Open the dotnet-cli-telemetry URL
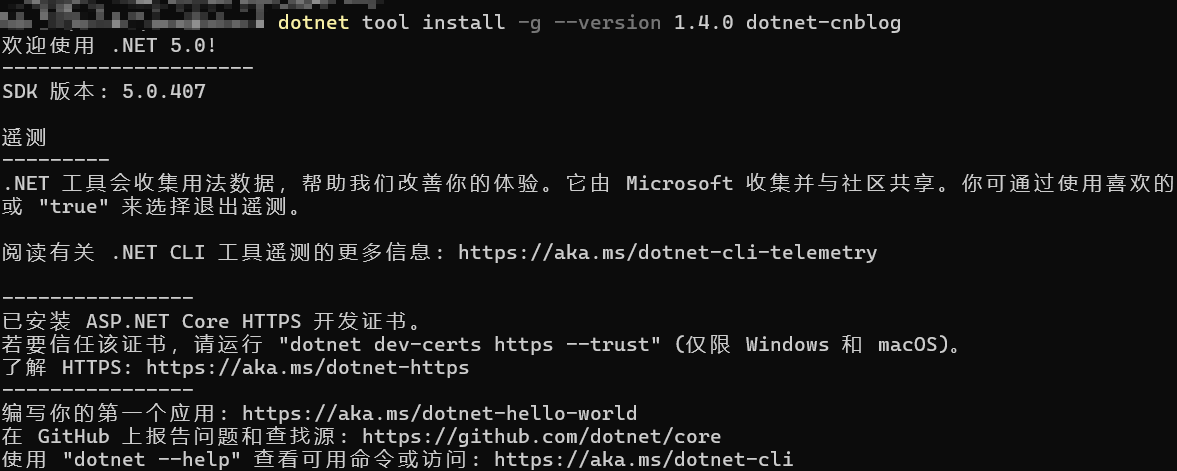The height and width of the screenshot is (471, 1177). pyautogui.click(x=667, y=253)
